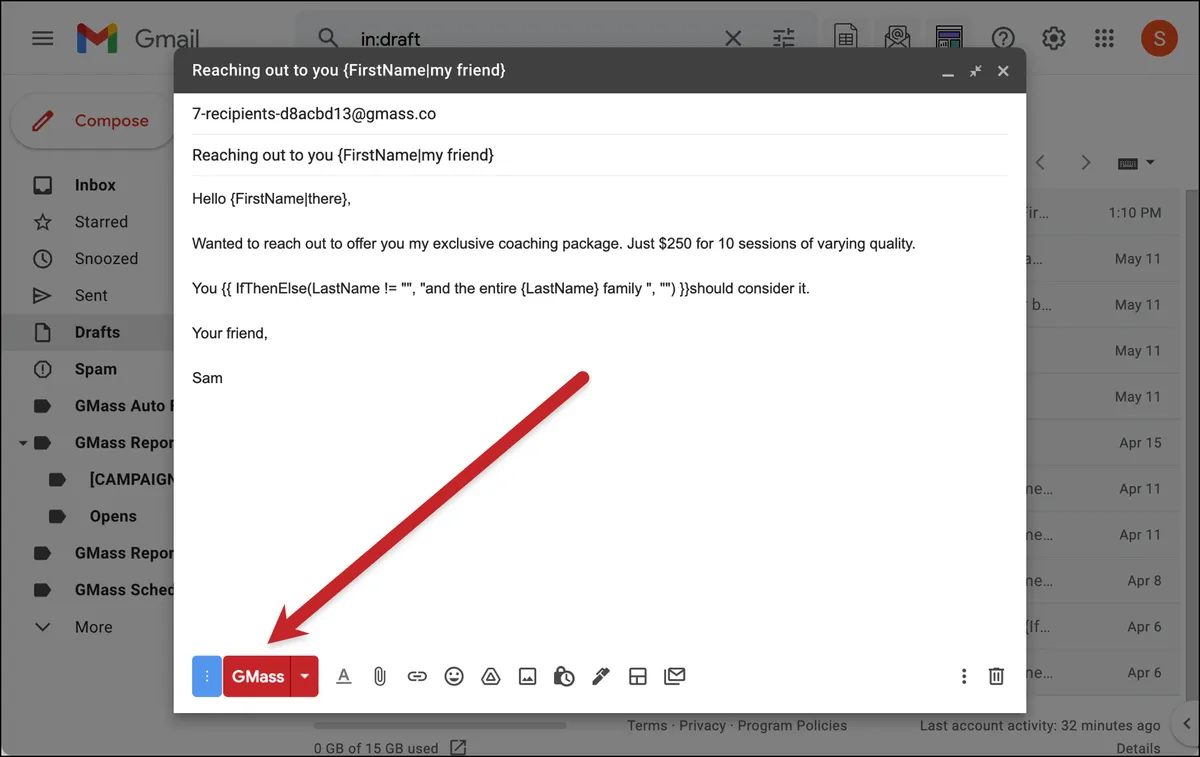Viewport: 1200px width, 757px height.
Task: Open the draft dated Apr 8
Action: point(1105,581)
